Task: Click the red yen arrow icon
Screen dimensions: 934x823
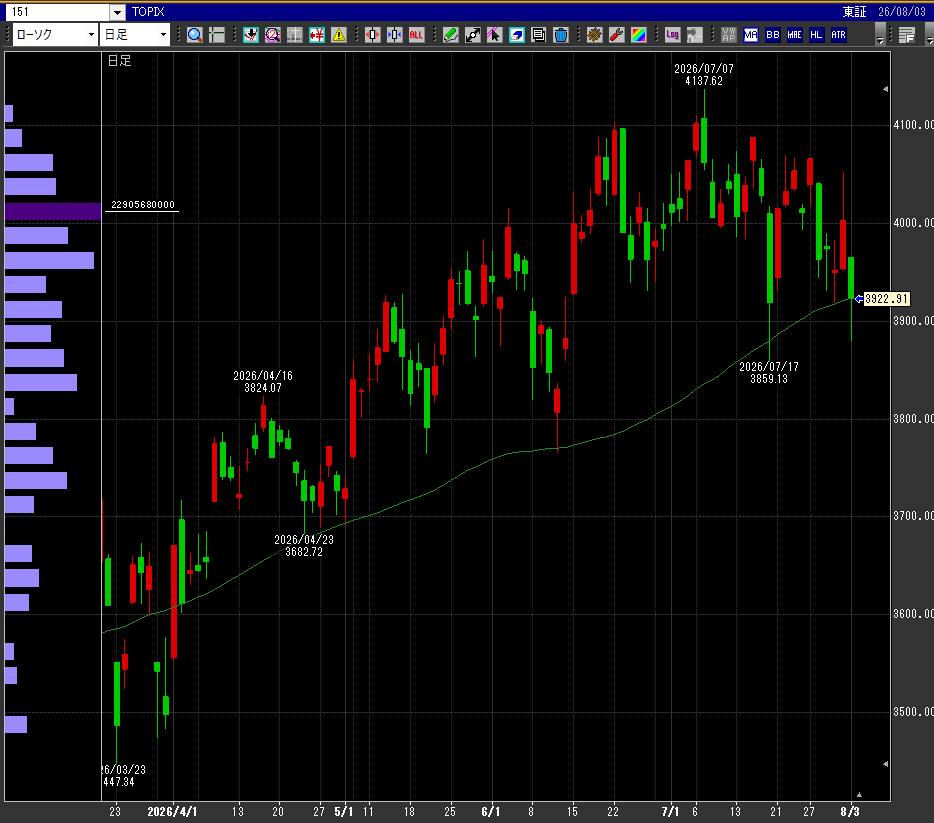Action: pyautogui.click(x=317, y=35)
